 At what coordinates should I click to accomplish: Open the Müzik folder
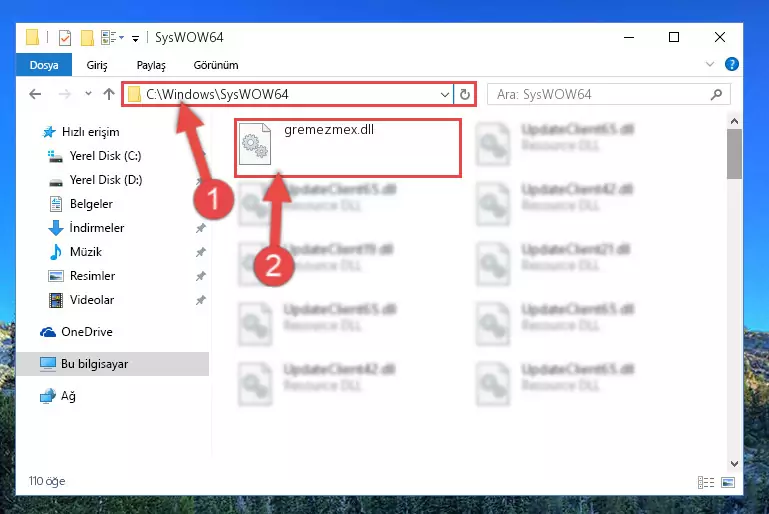pos(85,252)
